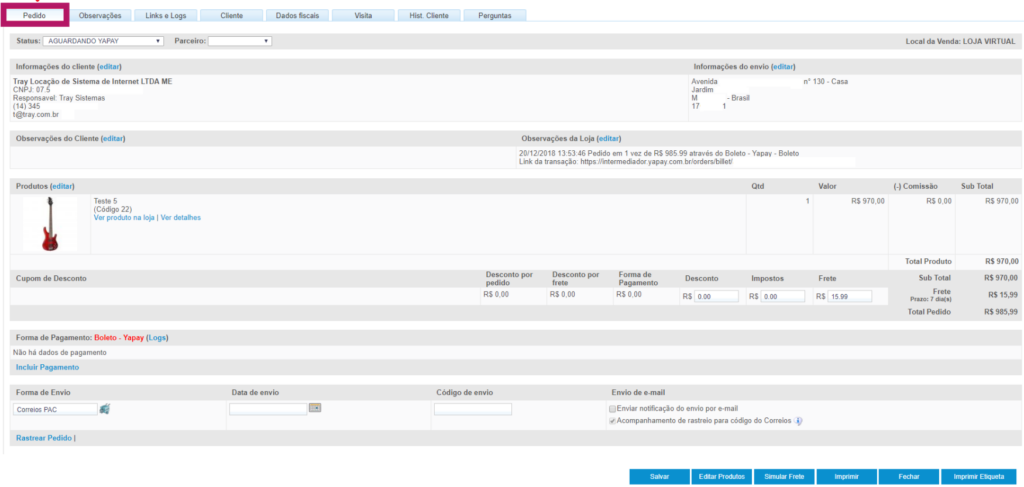Expand the Parceiro dropdown

click(240, 41)
